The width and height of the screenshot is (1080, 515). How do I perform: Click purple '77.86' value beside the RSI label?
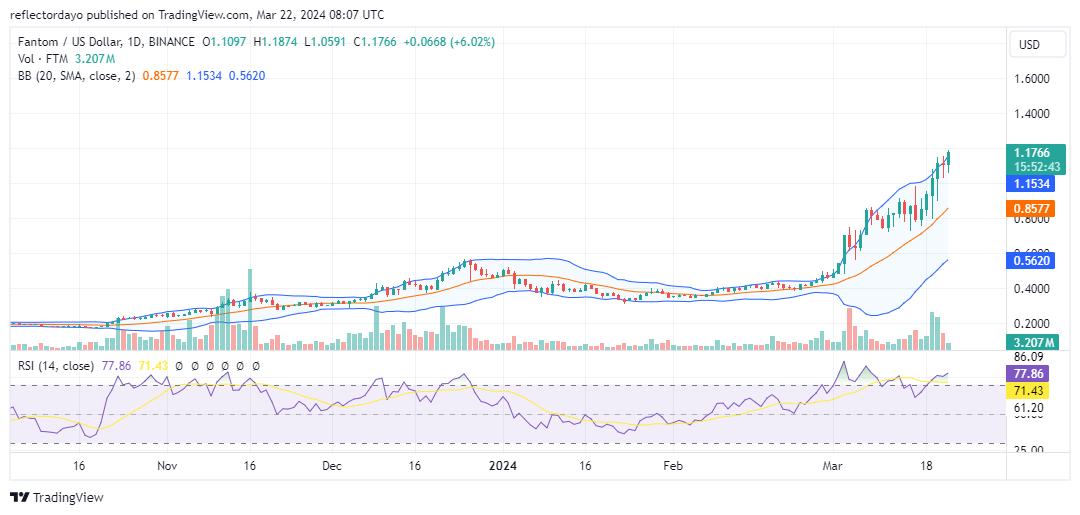pos(114,366)
